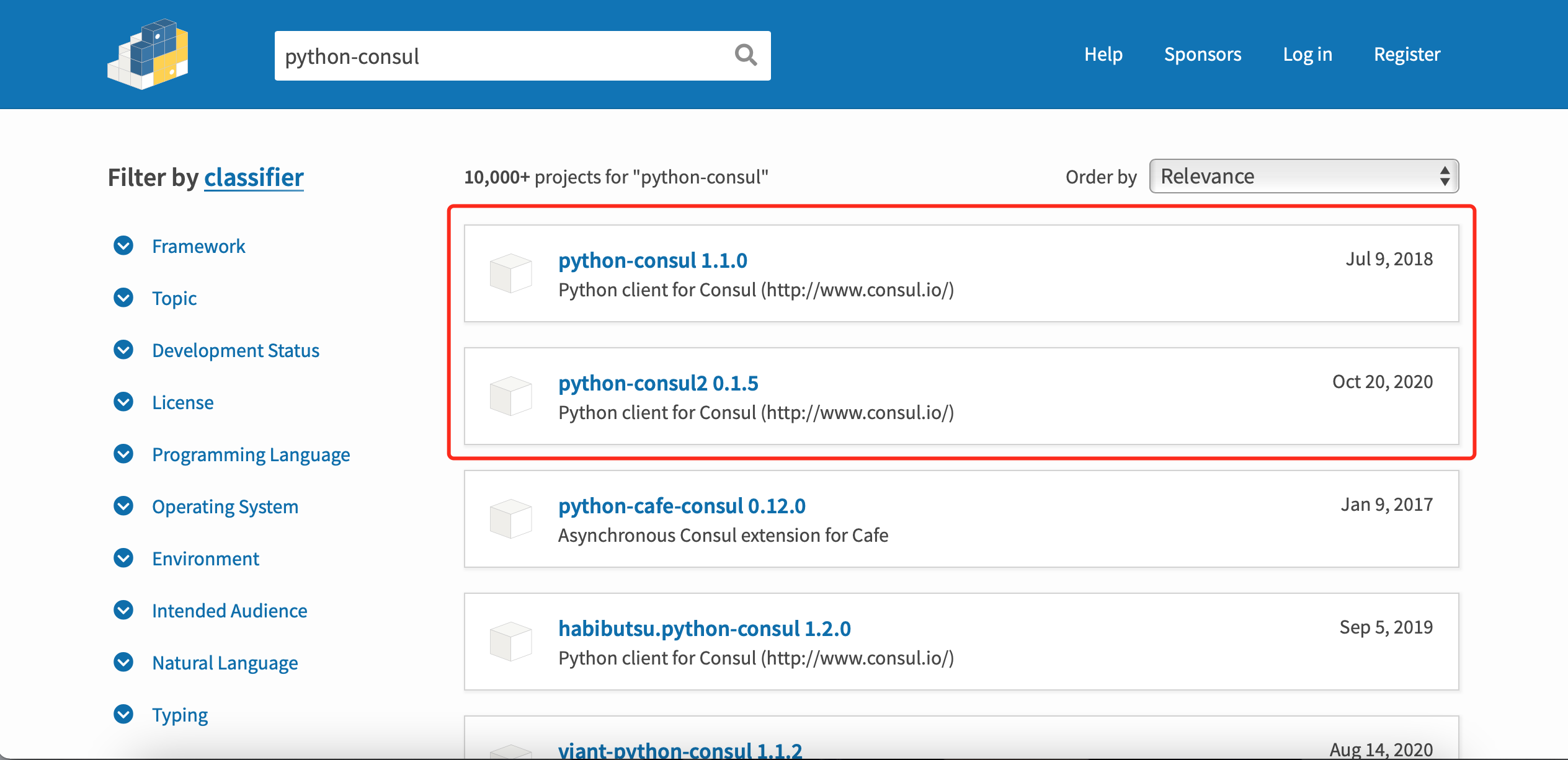Screen dimensions: 1568x760
Task: Click inside the search input field
Action: (x=496, y=55)
